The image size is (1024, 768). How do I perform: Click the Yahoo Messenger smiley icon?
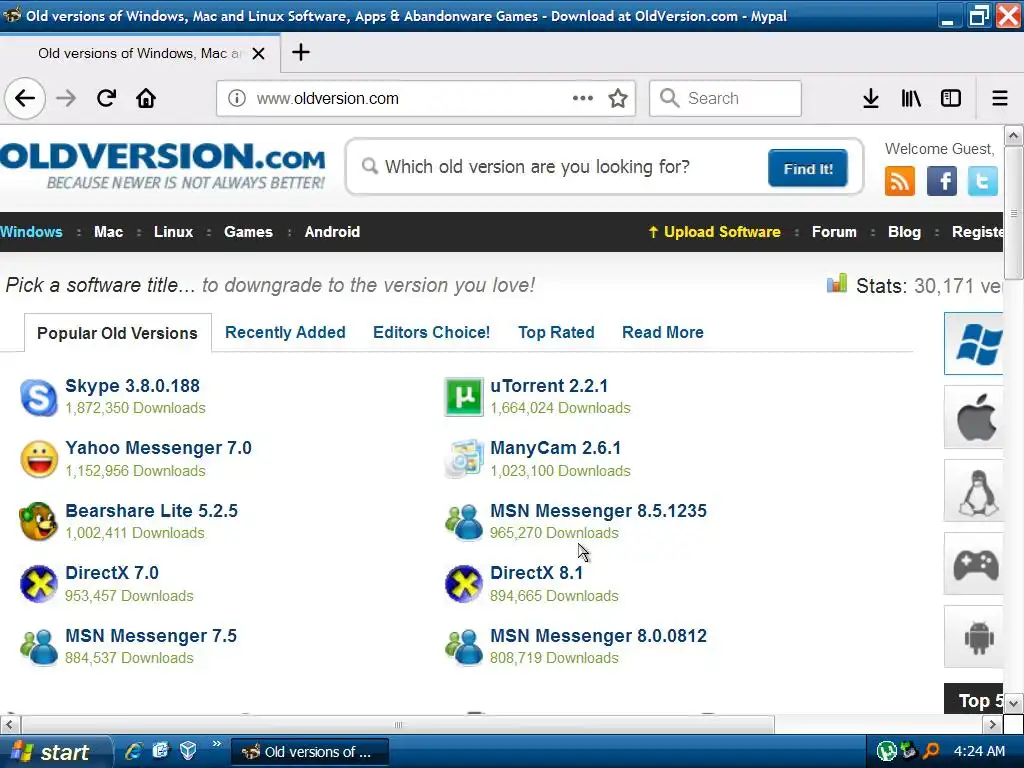(x=39, y=460)
